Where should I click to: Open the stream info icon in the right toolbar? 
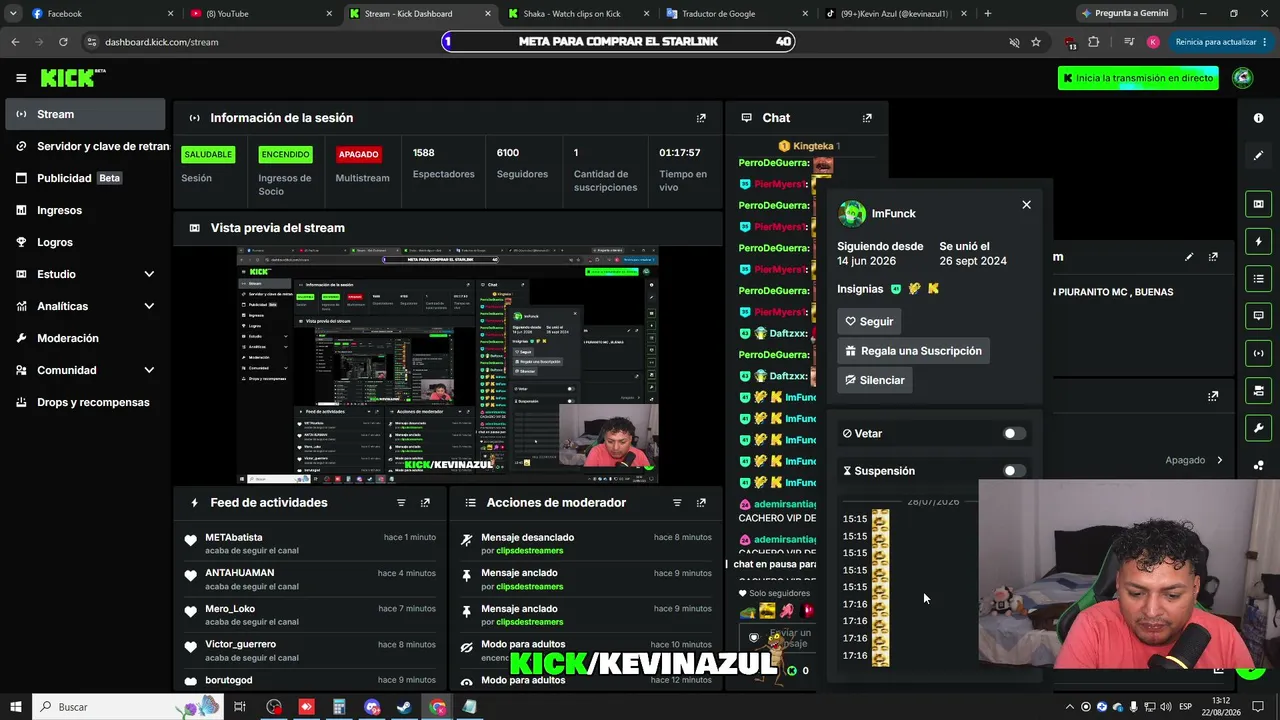click(1258, 118)
